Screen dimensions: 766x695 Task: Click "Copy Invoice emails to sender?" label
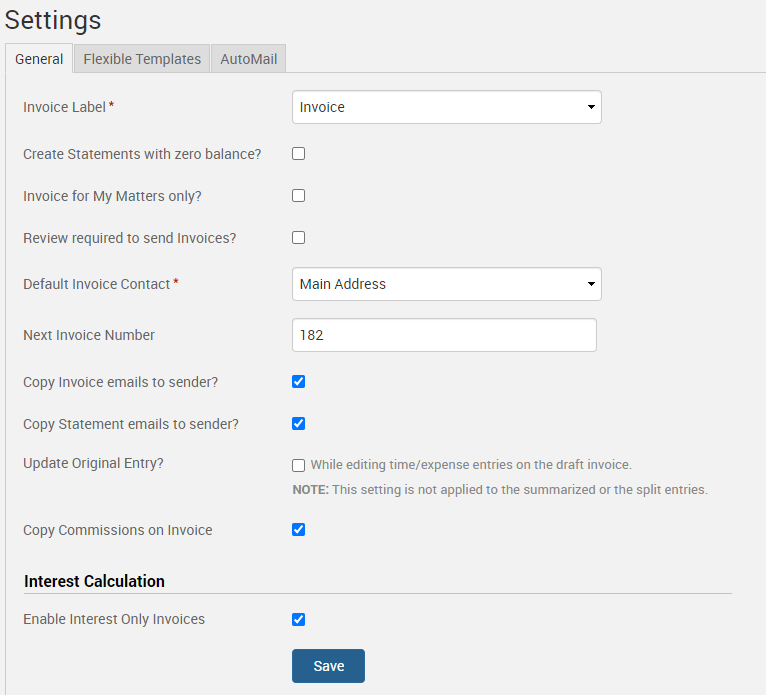[x=121, y=382]
